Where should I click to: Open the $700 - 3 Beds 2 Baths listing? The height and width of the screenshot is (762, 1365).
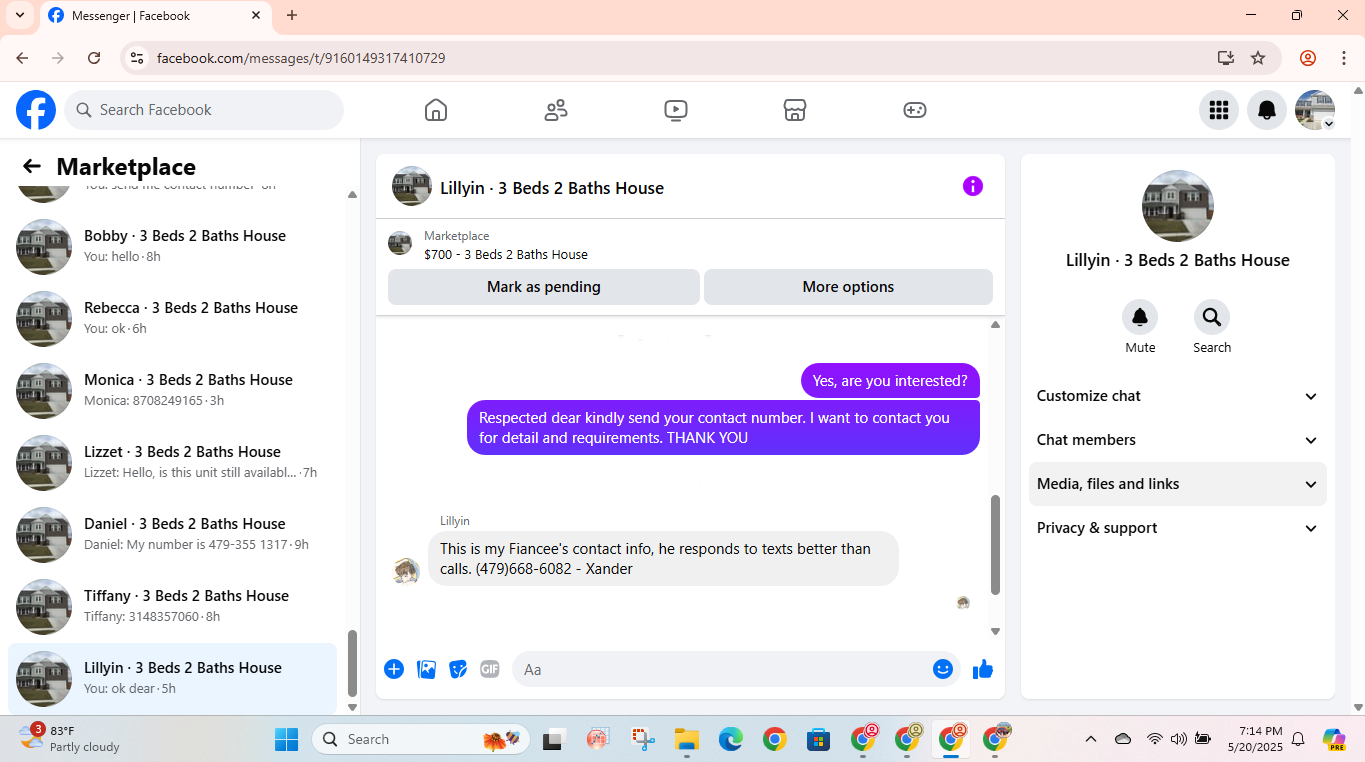pyautogui.click(x=505, y=254)
